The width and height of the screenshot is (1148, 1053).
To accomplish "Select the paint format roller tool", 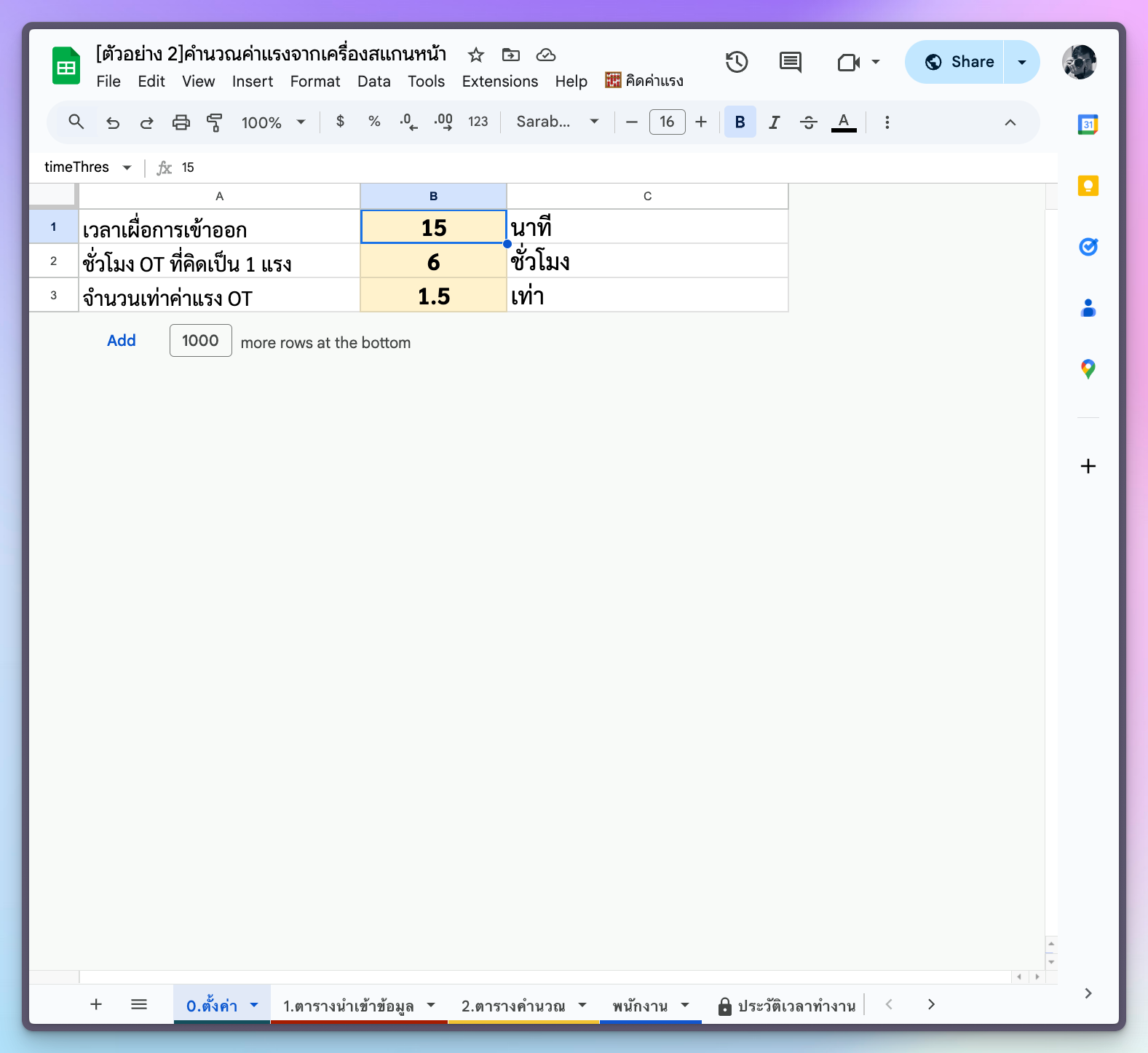I will pyautogui.click(x=215, y=122).
